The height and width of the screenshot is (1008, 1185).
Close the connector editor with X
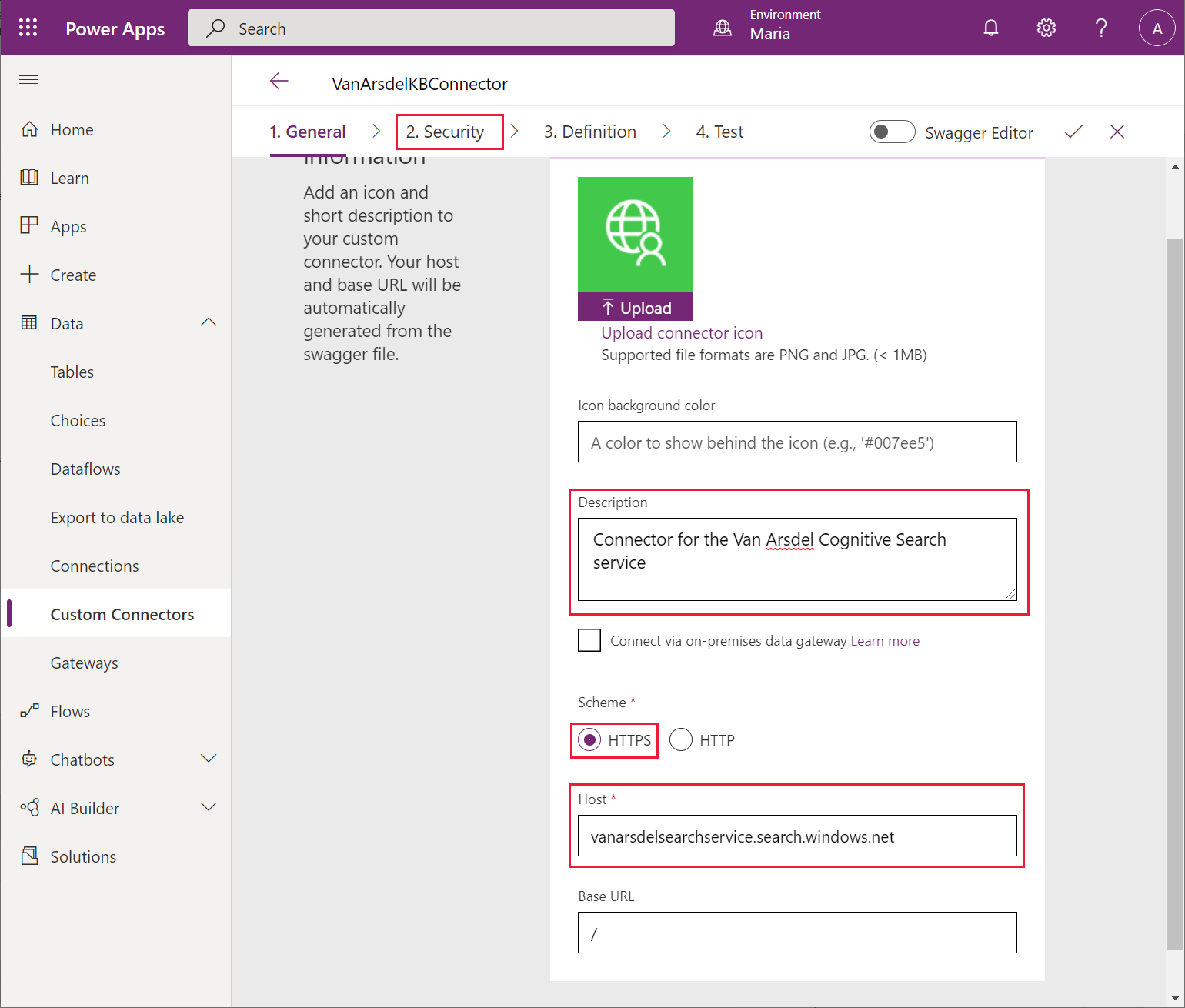1117,132
